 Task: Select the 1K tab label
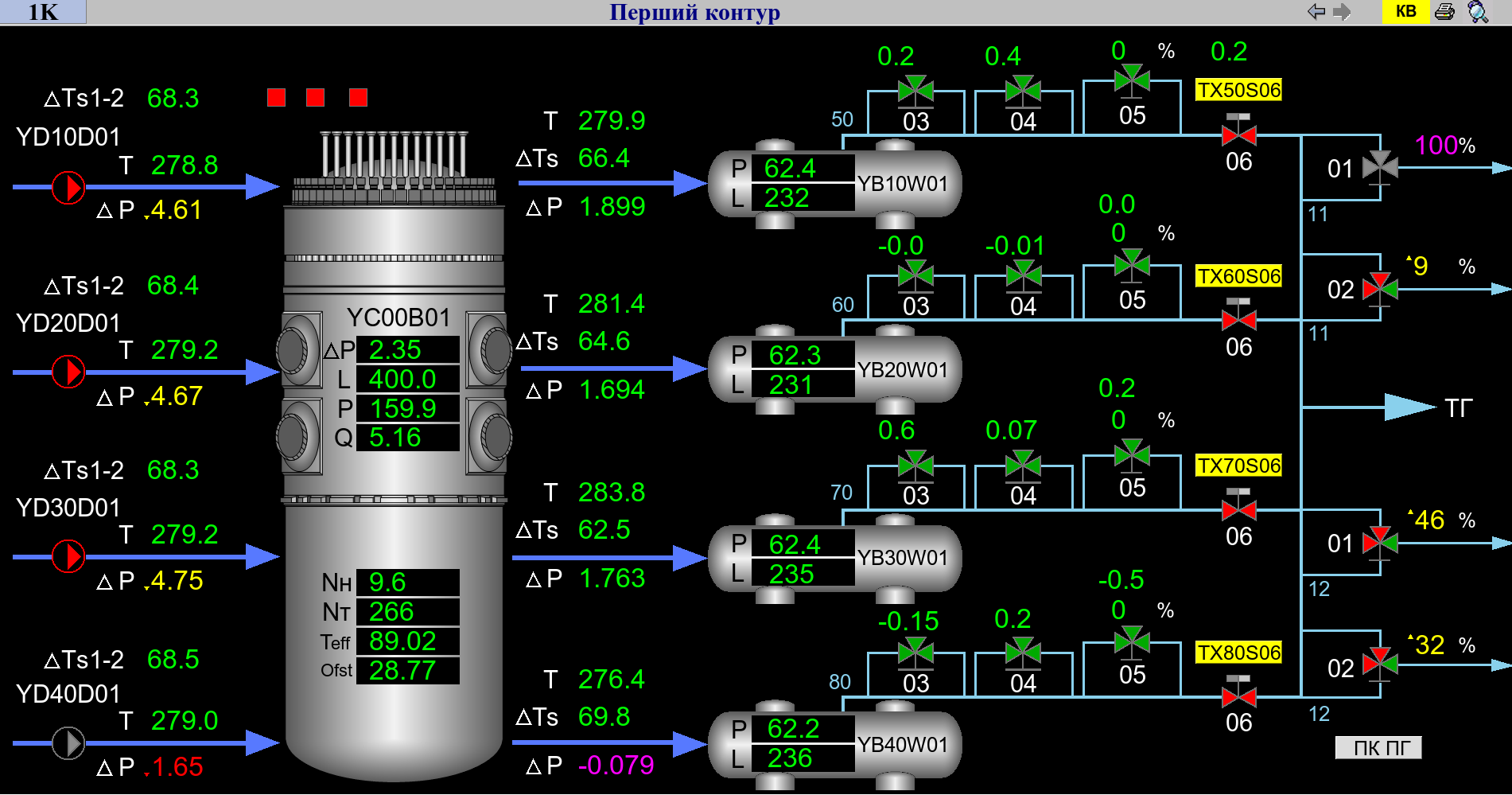coord(43,12)
